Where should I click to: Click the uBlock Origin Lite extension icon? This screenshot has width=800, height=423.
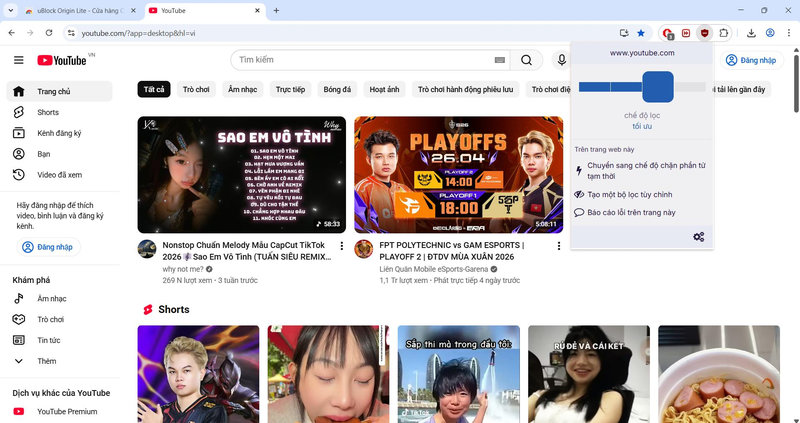(705, 33)
